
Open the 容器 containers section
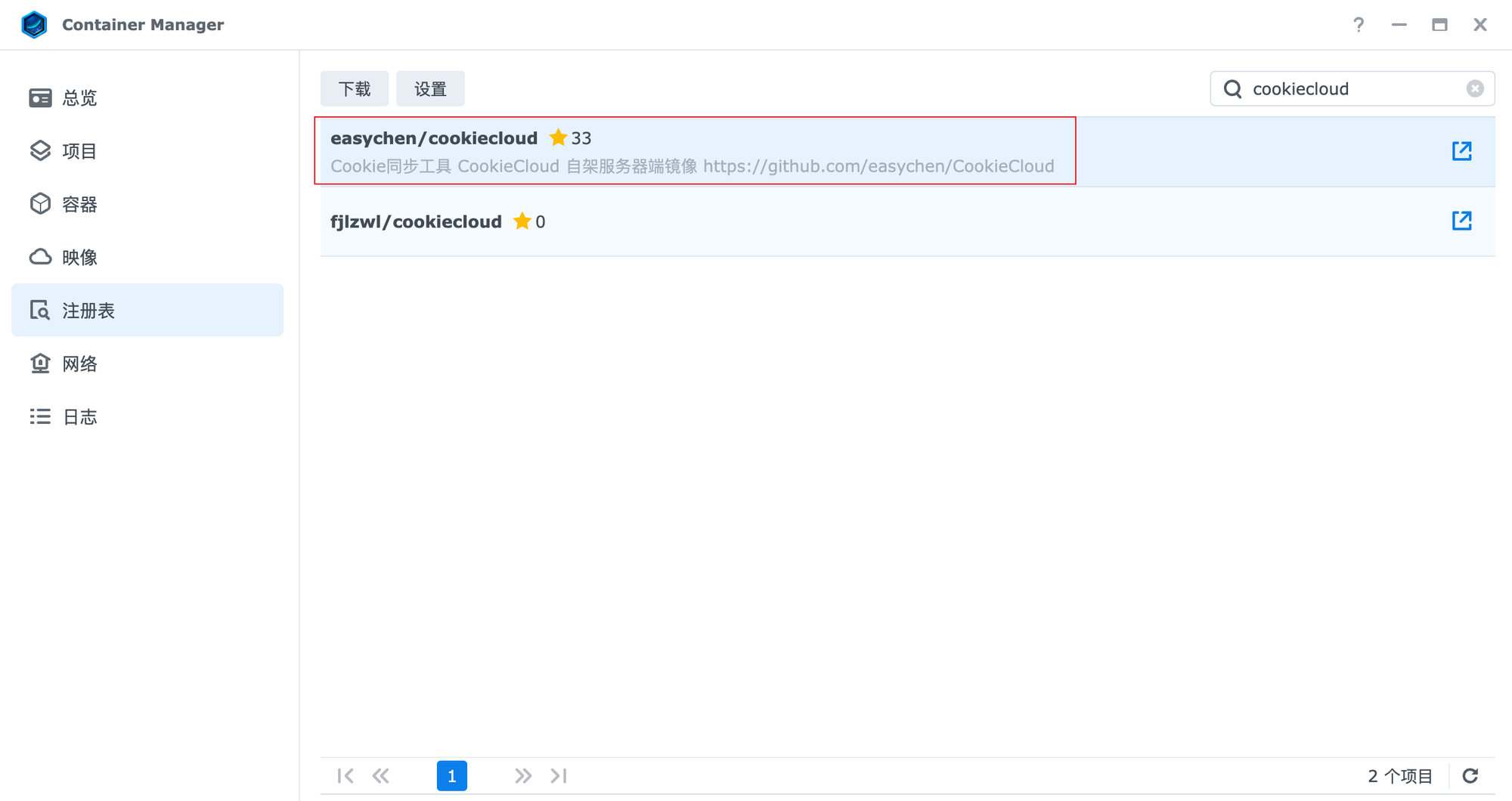coord(79,204)
